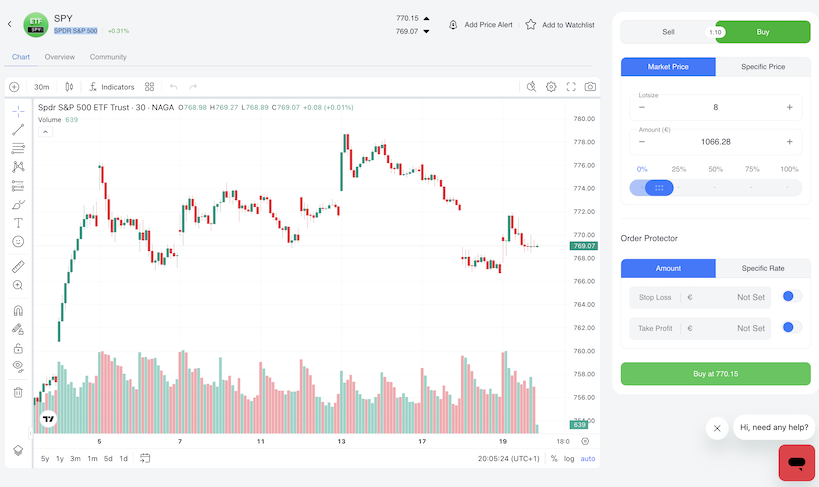
Task: Add symbol to compare with plus icon
Action: pos(14,87)
